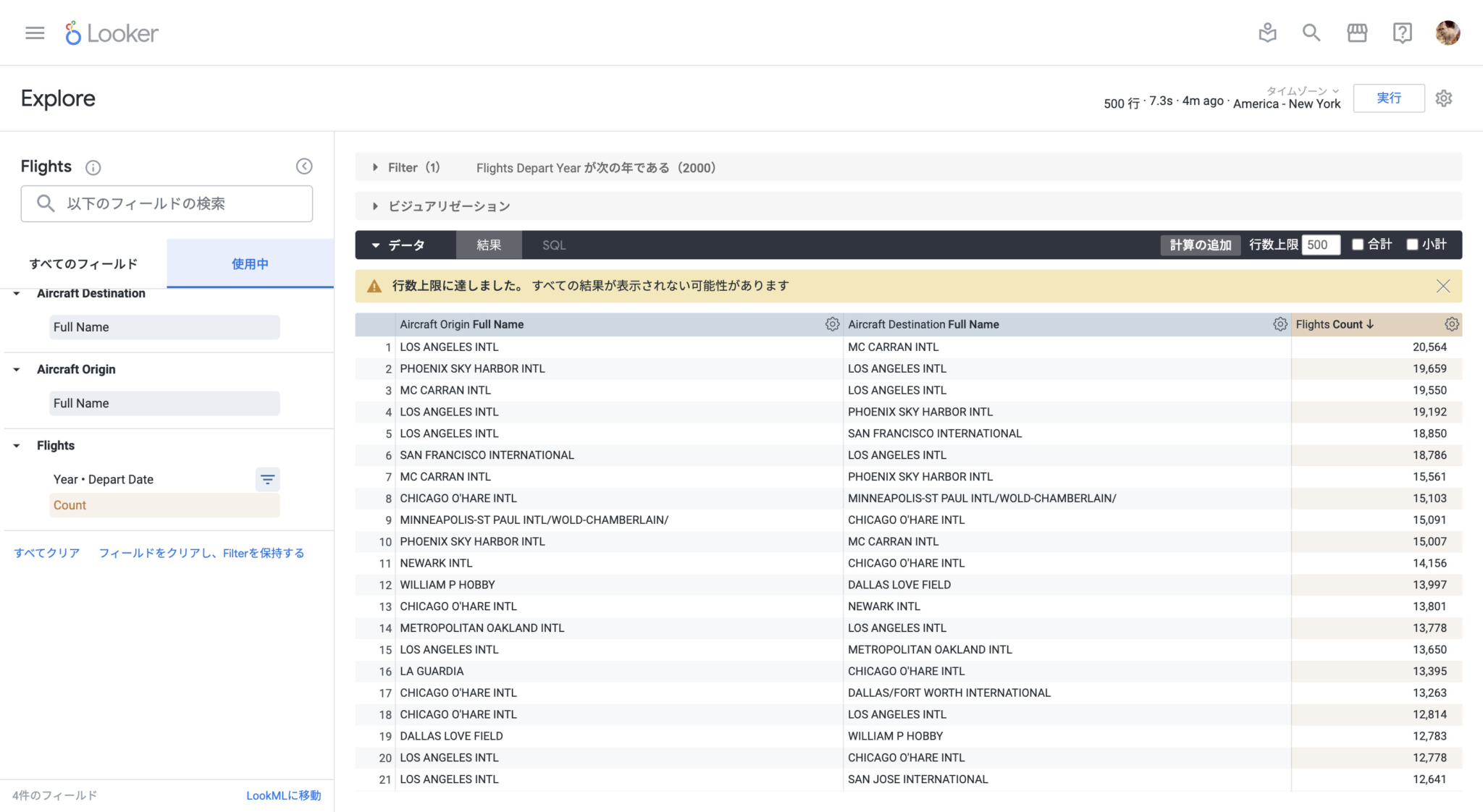The image size is (1483, 812).
Task: Open Explore settings gear beside 実行
Action: (1444, 98)
